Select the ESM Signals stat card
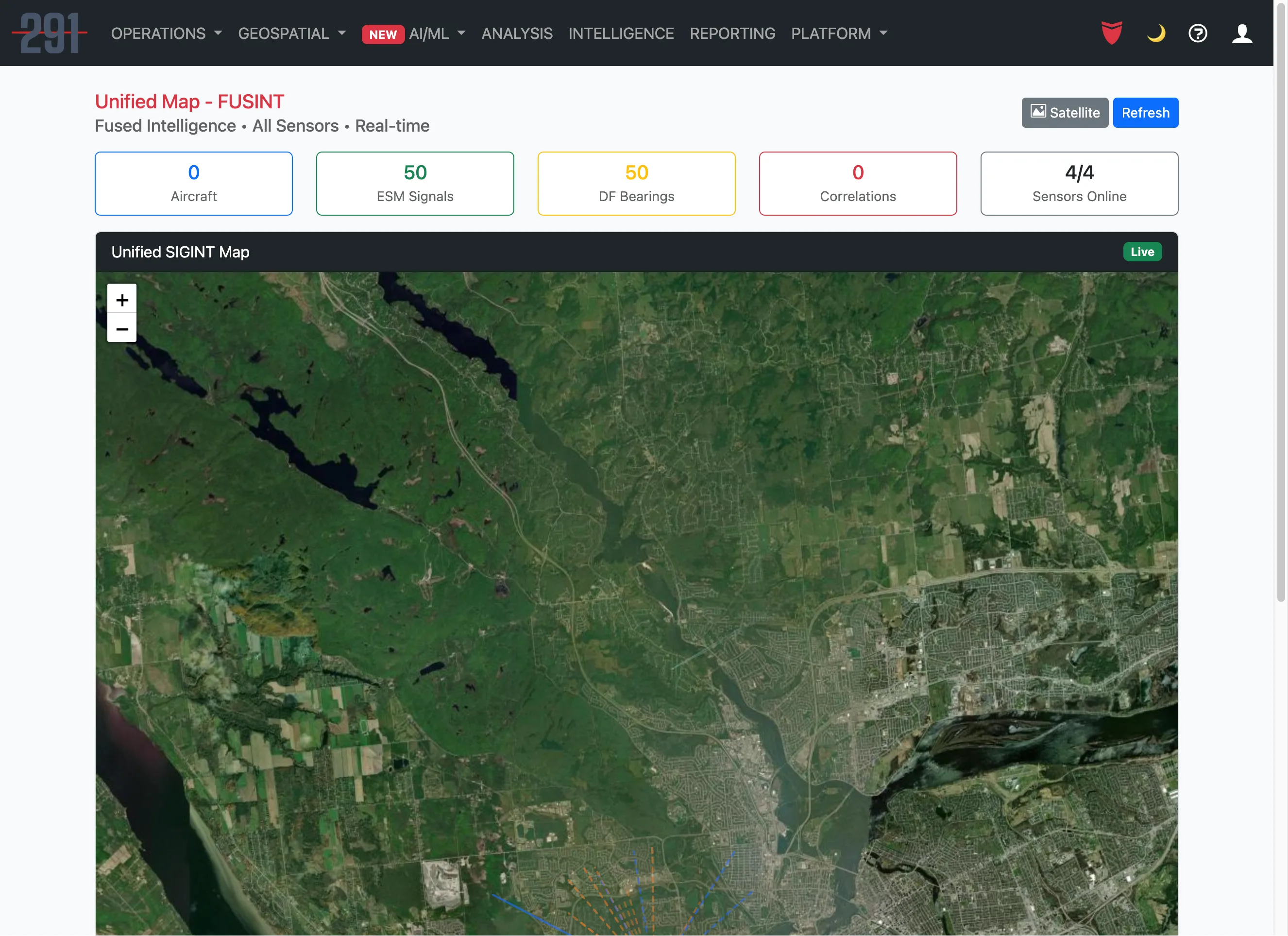1288x936 pixels. pos(415,183)
